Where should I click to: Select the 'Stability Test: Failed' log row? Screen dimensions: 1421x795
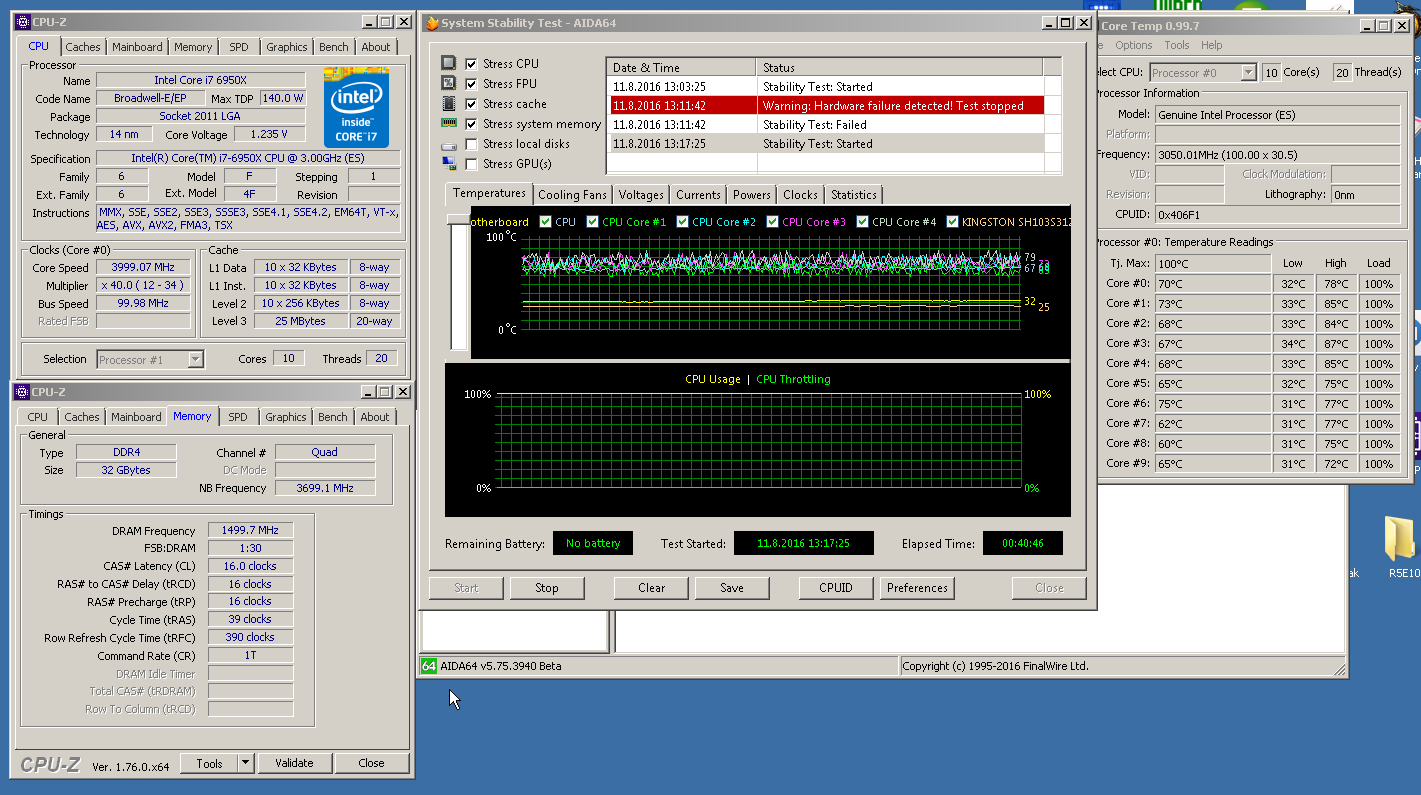(x=825, y=125)
